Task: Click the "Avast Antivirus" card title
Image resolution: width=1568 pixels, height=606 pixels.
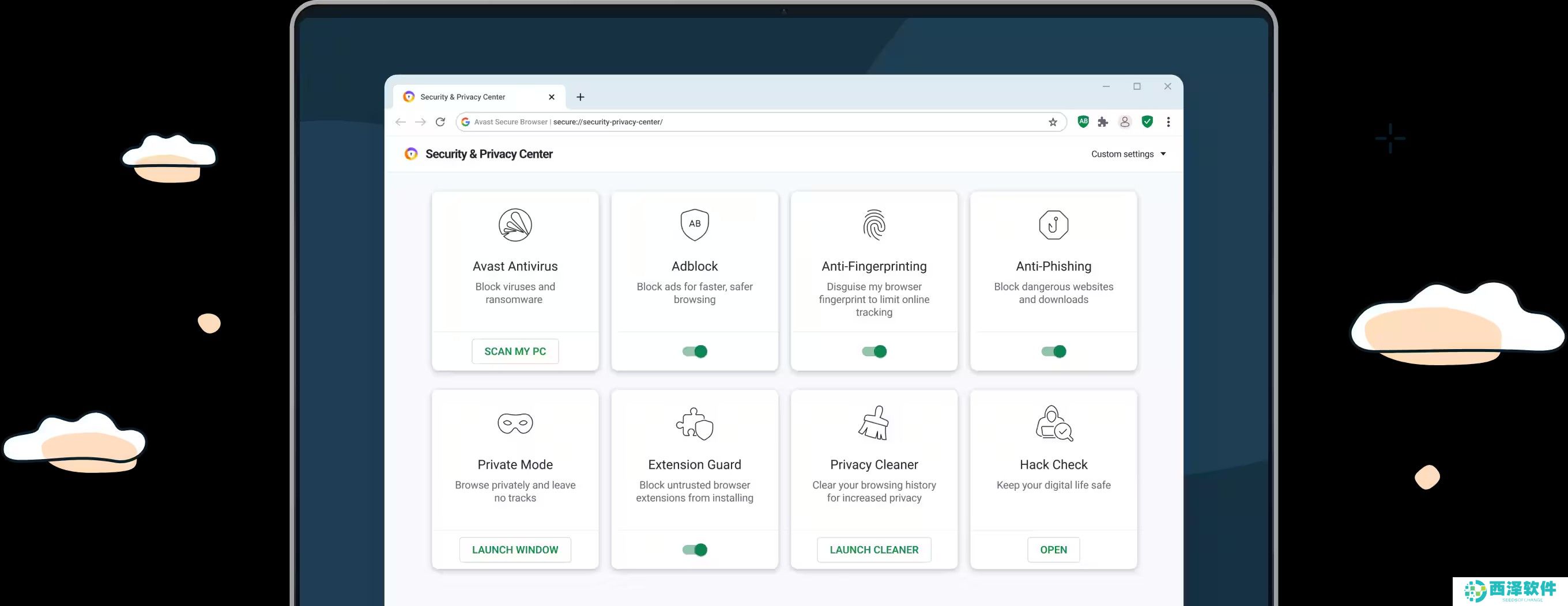Action: click(x=515, y=267)
